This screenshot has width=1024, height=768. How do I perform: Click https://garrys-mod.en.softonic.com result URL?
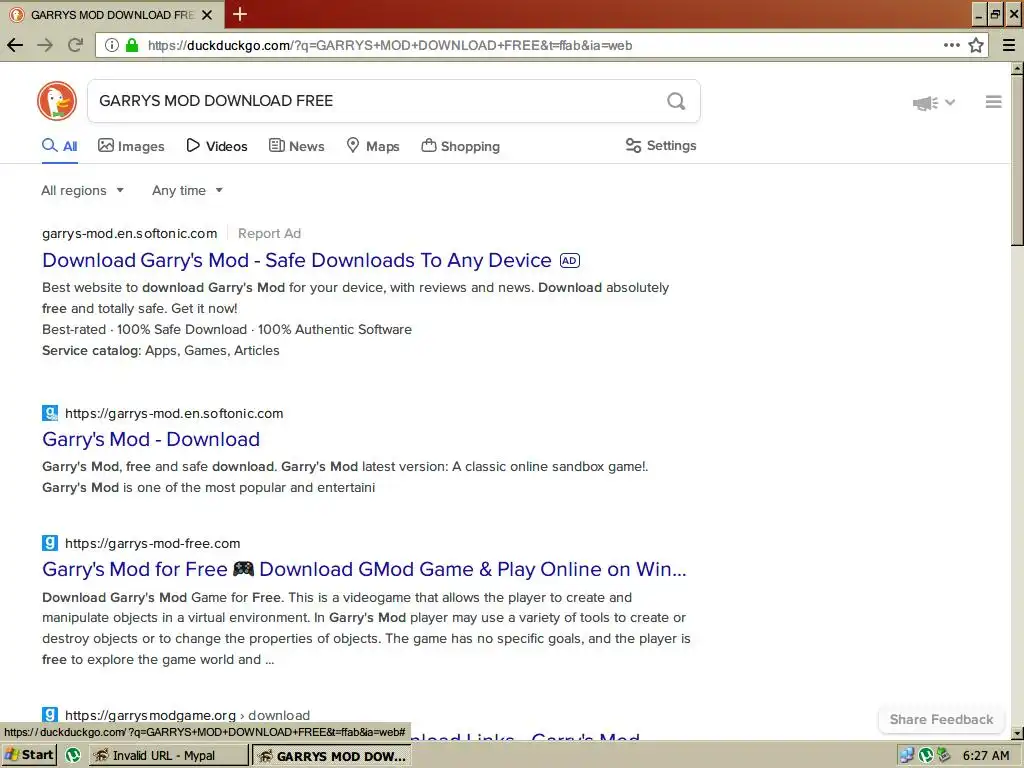[x=174, y=413]
